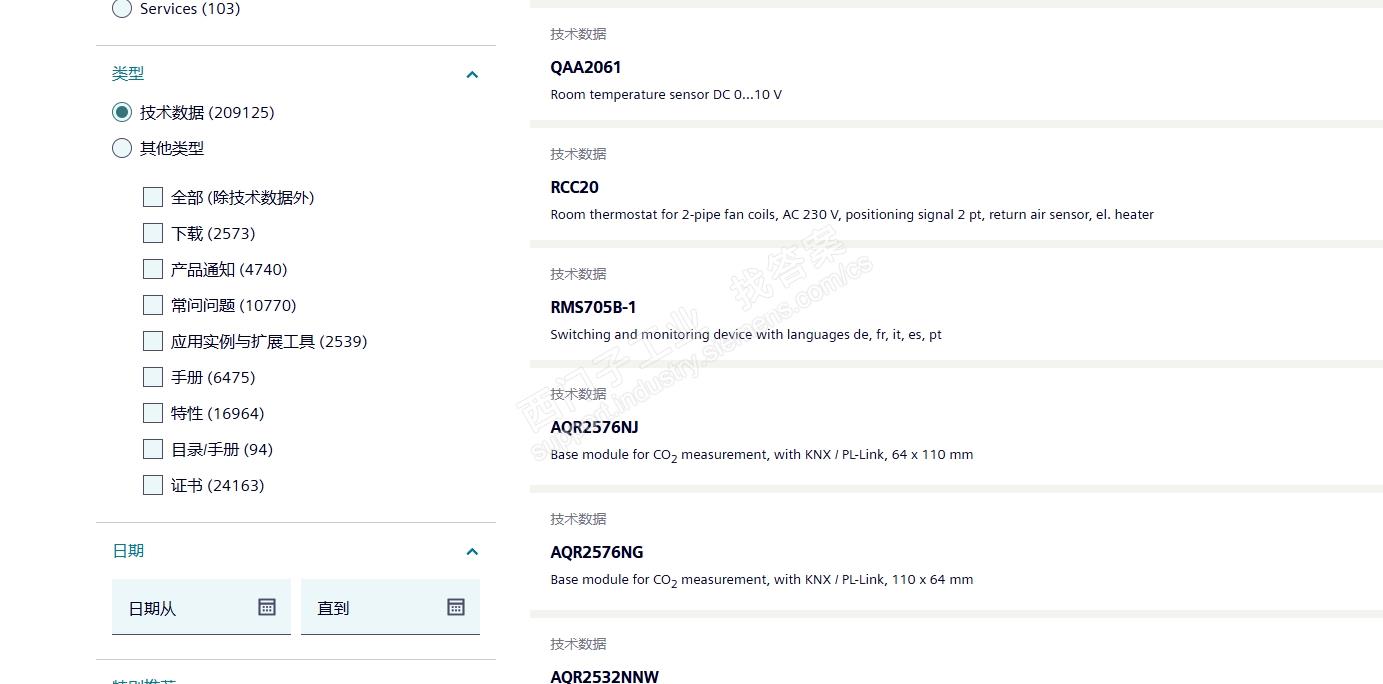Collapse the 日期 filter section

[x=472, y=551]
